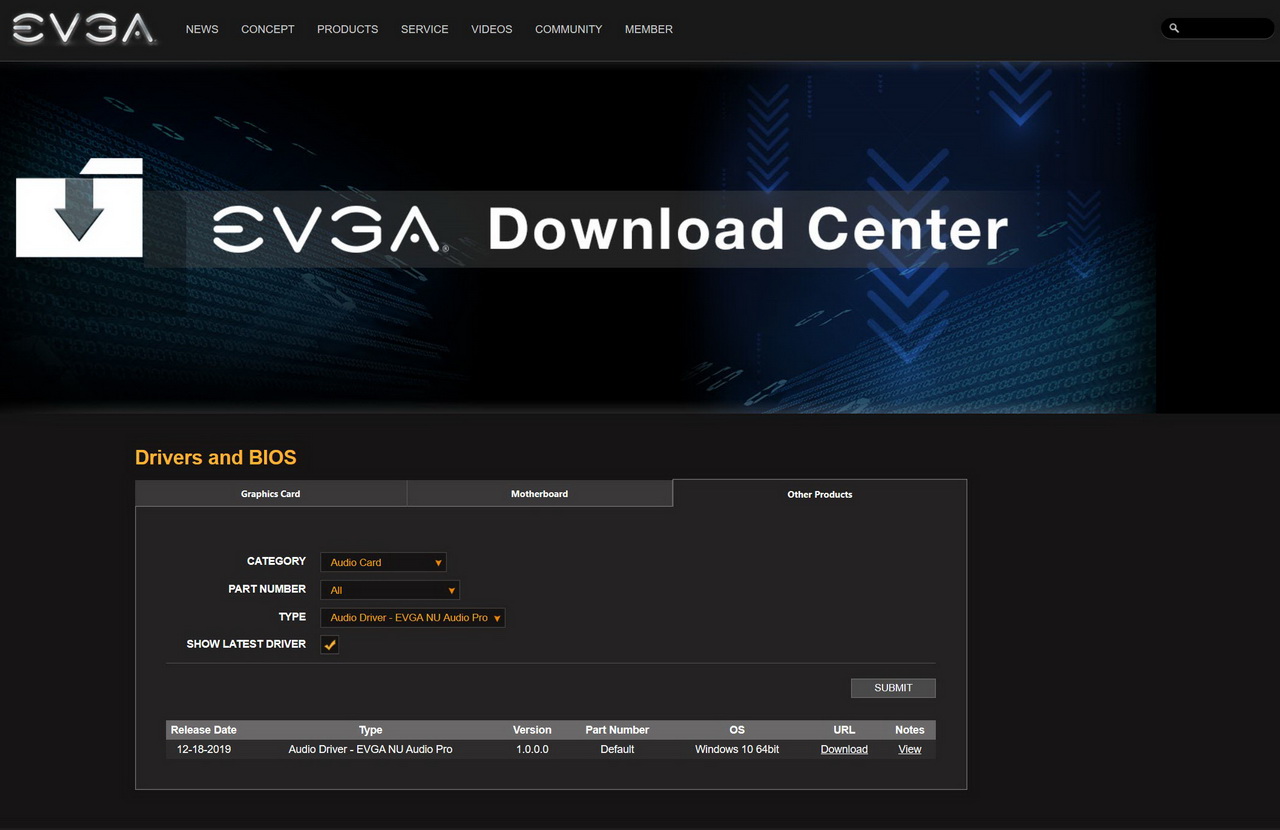Switch to the Motherboard tab
The image size is (1280, 830).
(x=540, y=493)
